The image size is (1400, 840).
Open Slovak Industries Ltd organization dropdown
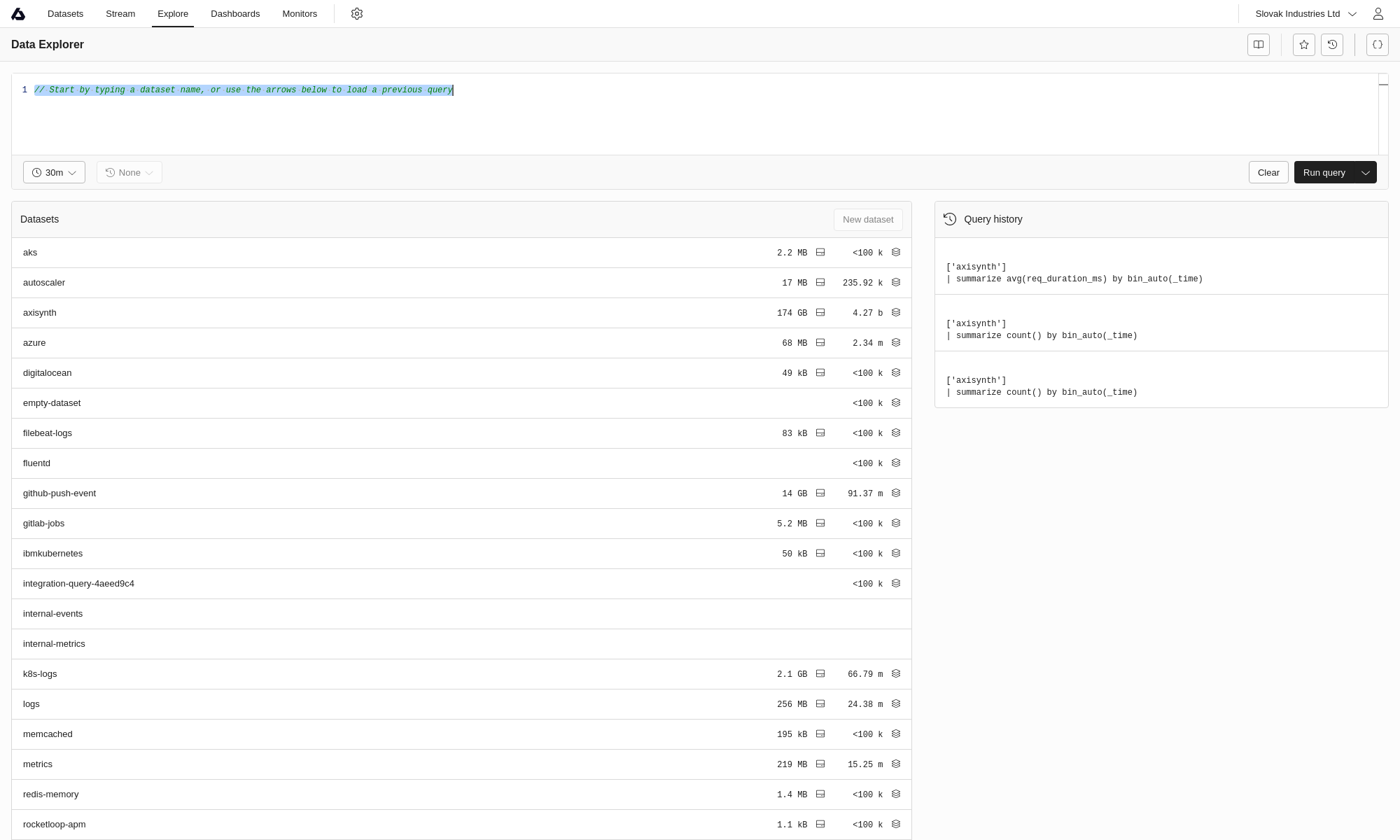coord(1305,14)
